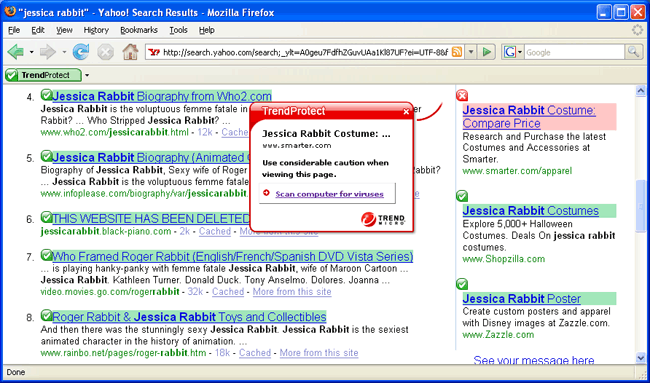
Task: Click More from this site for video.movies.go.com
Action: click(292, 292)
